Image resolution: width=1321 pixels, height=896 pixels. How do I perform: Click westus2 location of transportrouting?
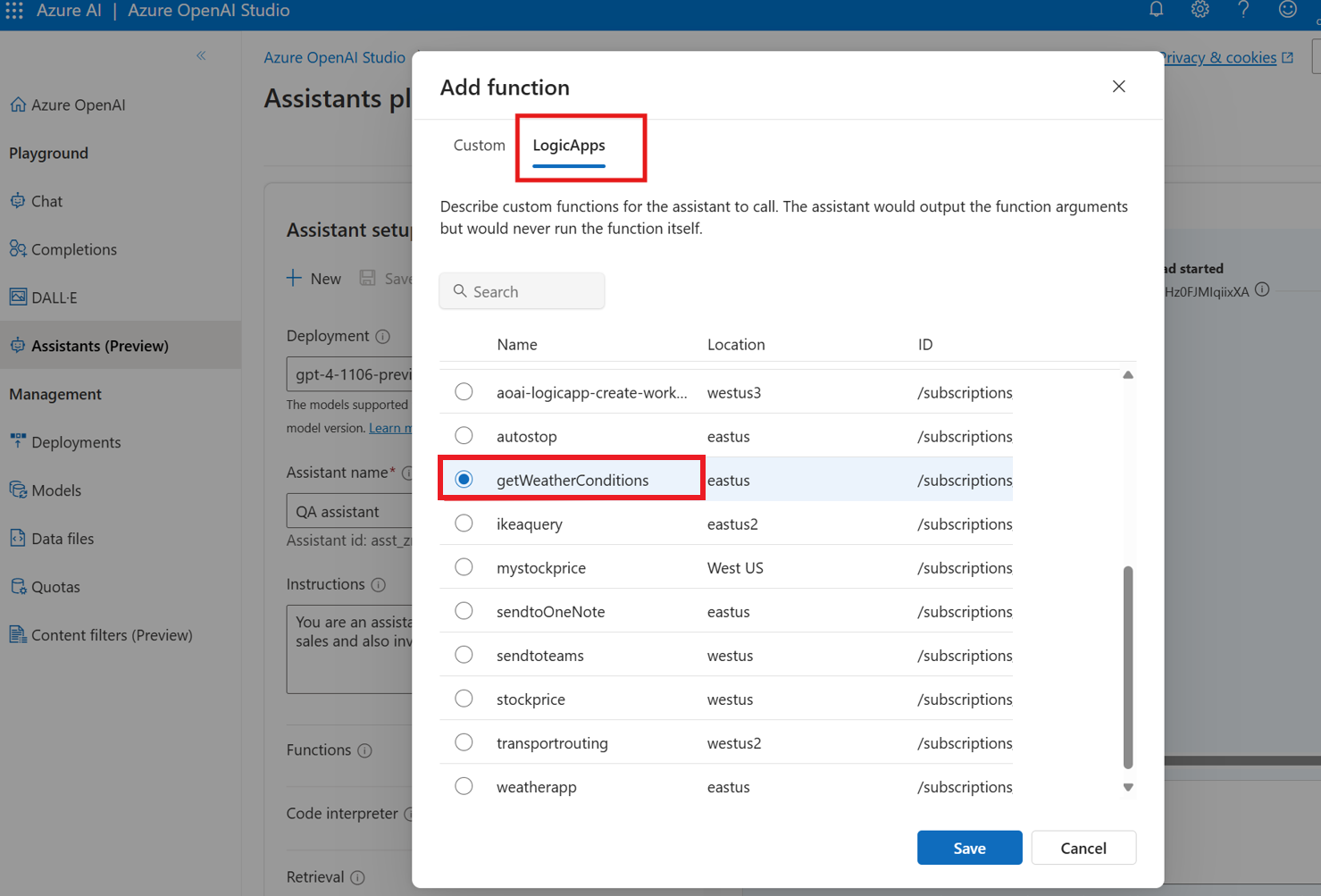tap(734, 743)
